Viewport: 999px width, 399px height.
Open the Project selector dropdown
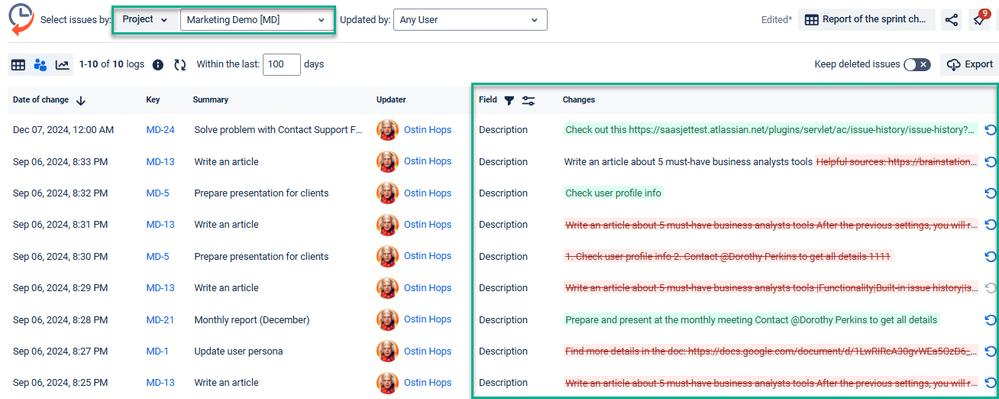(145, 19)
